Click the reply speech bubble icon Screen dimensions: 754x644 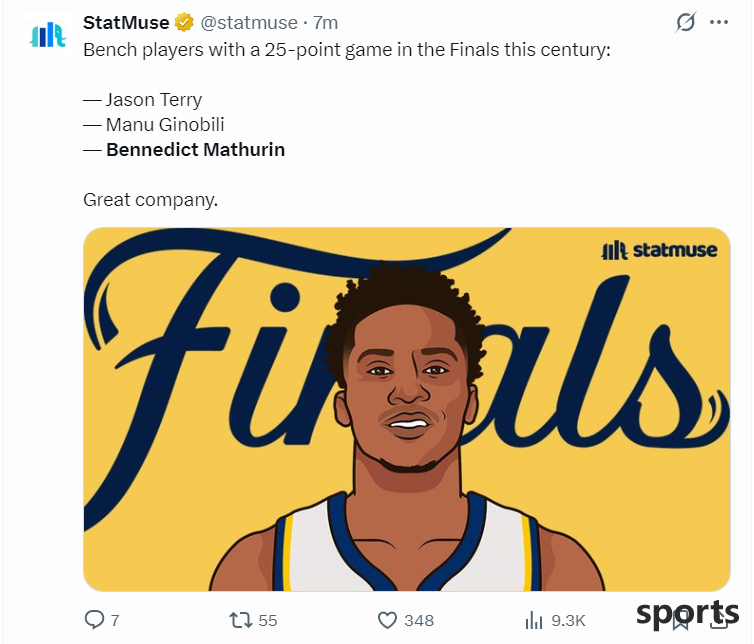click(x=94, y=620)
